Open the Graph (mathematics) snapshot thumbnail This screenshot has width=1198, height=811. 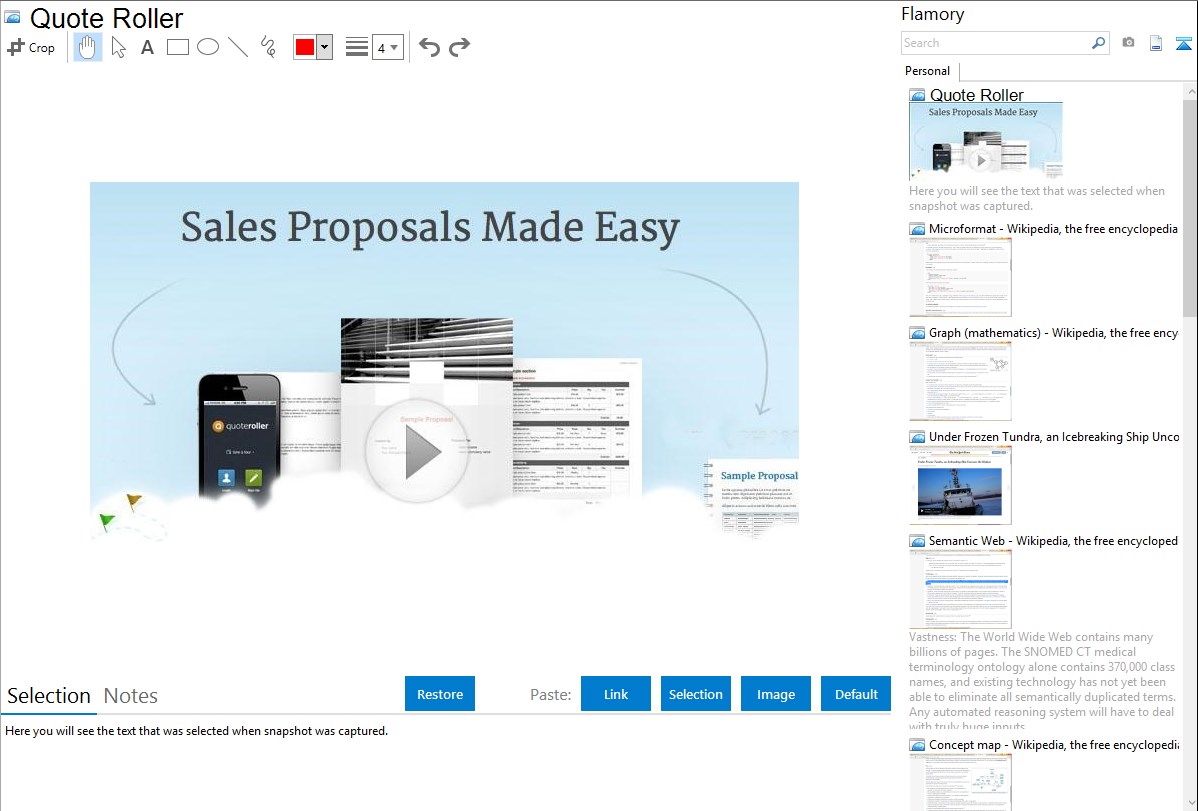click(960, 381)
